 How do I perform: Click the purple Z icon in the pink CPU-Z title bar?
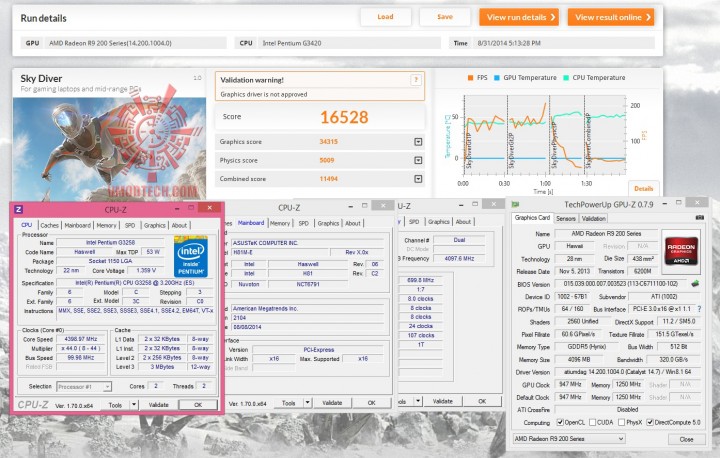click(19, 209)
